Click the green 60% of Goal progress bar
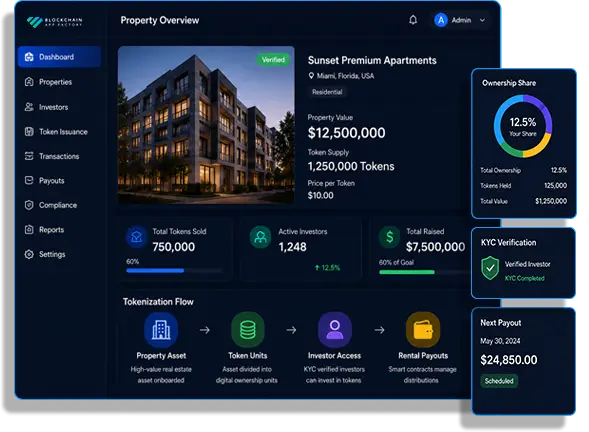 click(407, 272)
